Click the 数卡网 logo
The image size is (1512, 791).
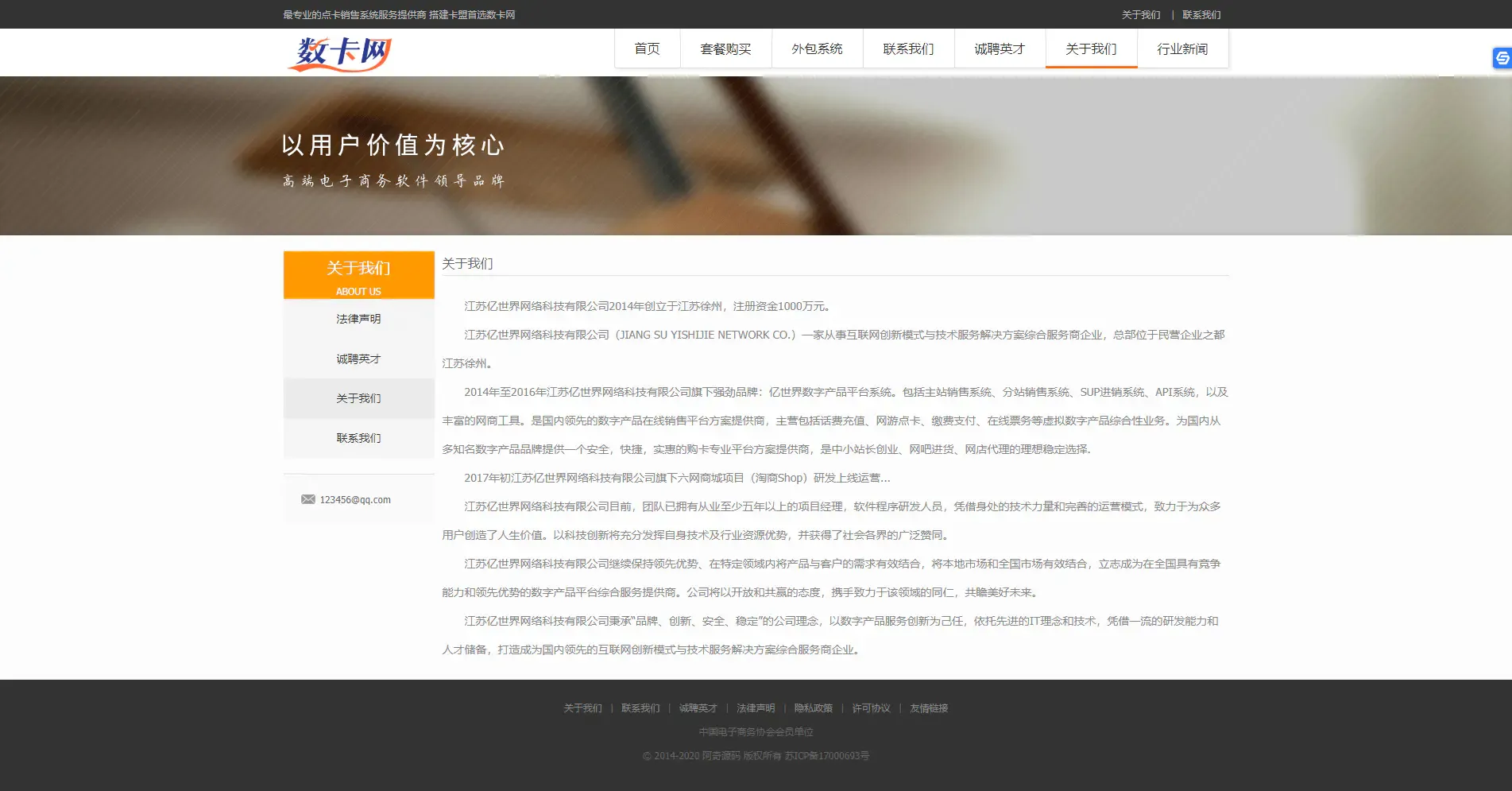(341, 53)
